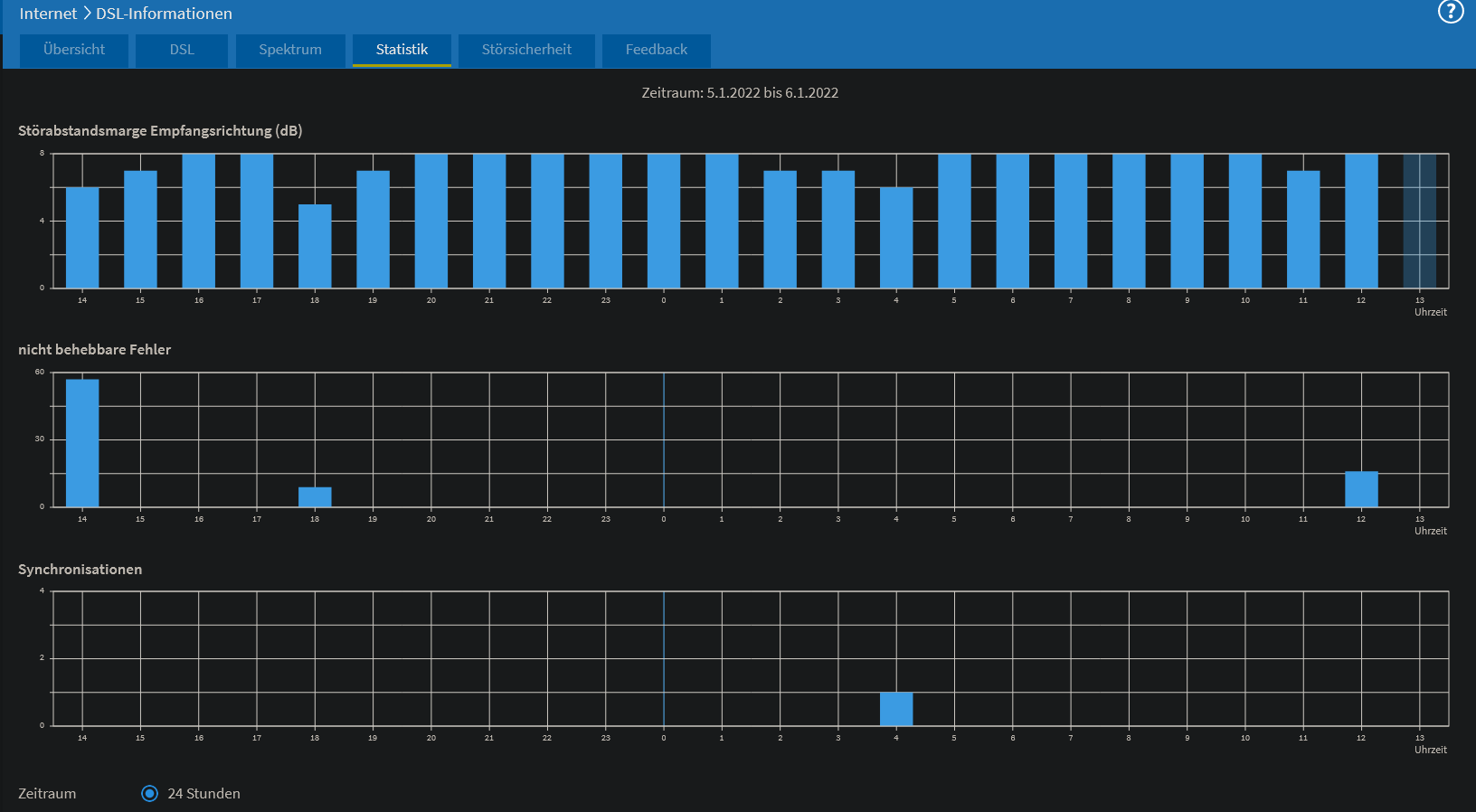
Task: Open the help question mark icon
Action: (x=1451, y=12)
